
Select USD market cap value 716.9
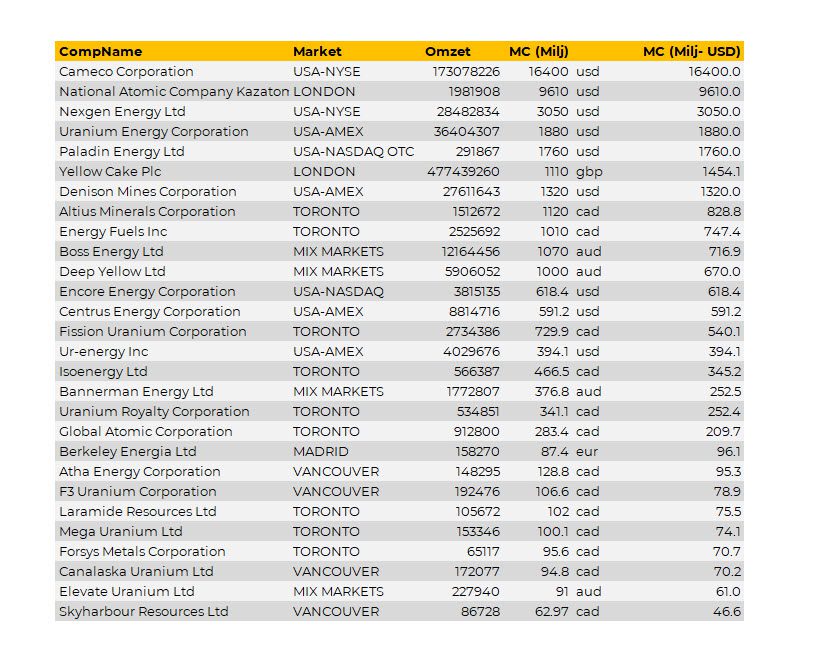click(725, 252)
